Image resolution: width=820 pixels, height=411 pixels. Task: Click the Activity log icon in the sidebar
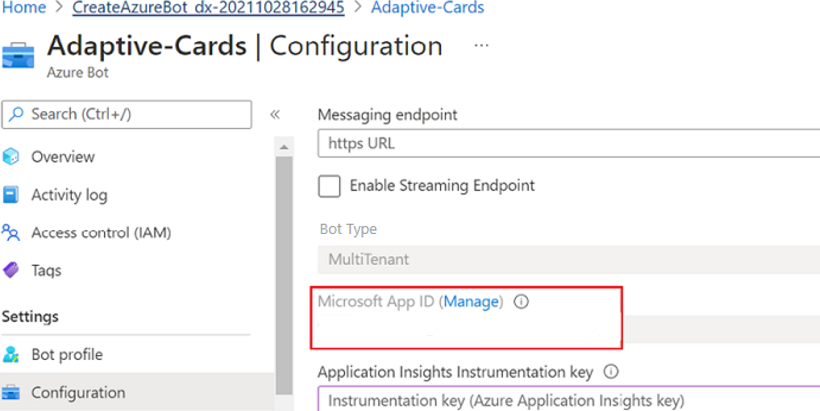(x=10, y=195)
